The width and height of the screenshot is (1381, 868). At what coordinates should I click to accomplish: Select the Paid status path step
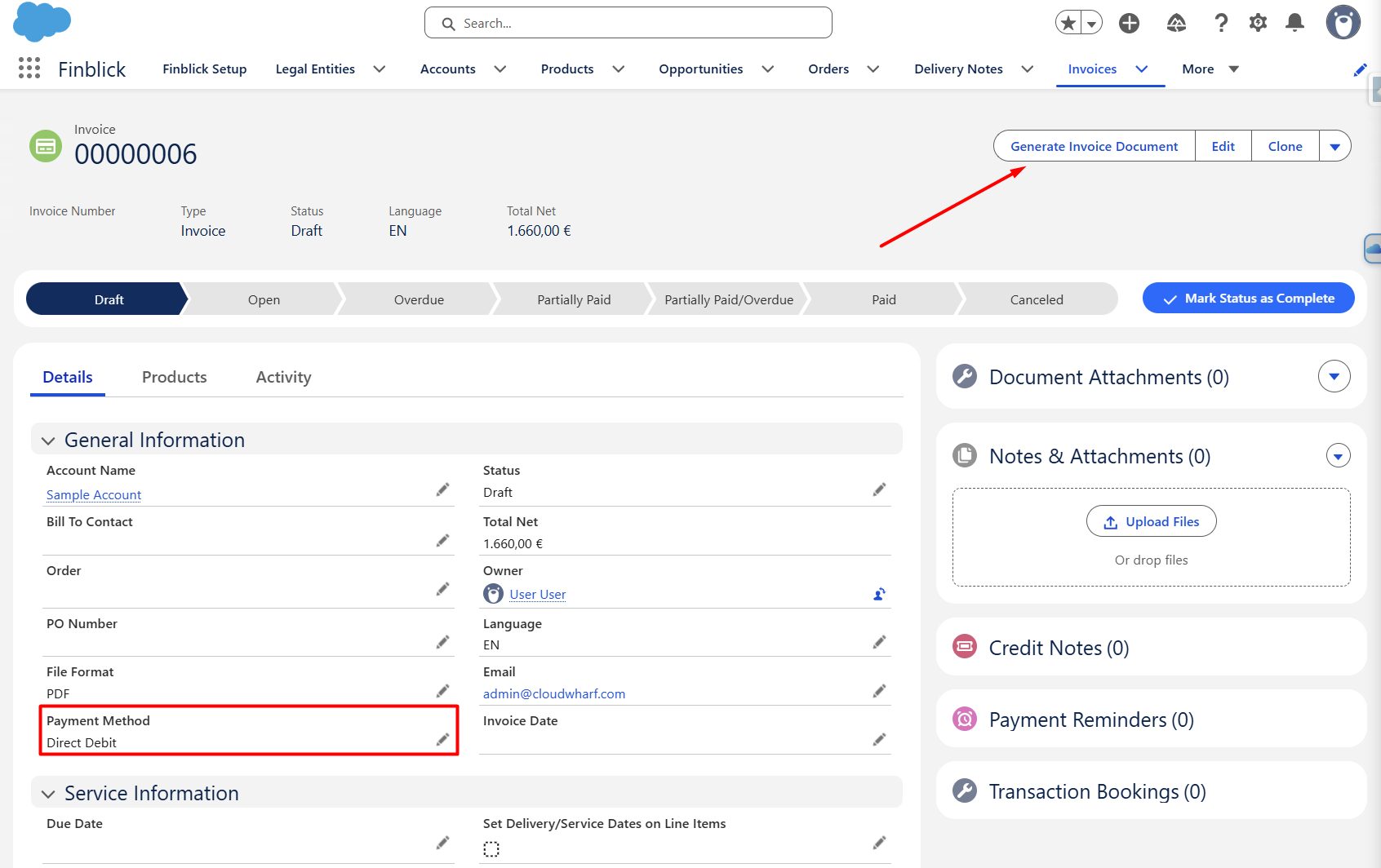click(x=884, y=299)
